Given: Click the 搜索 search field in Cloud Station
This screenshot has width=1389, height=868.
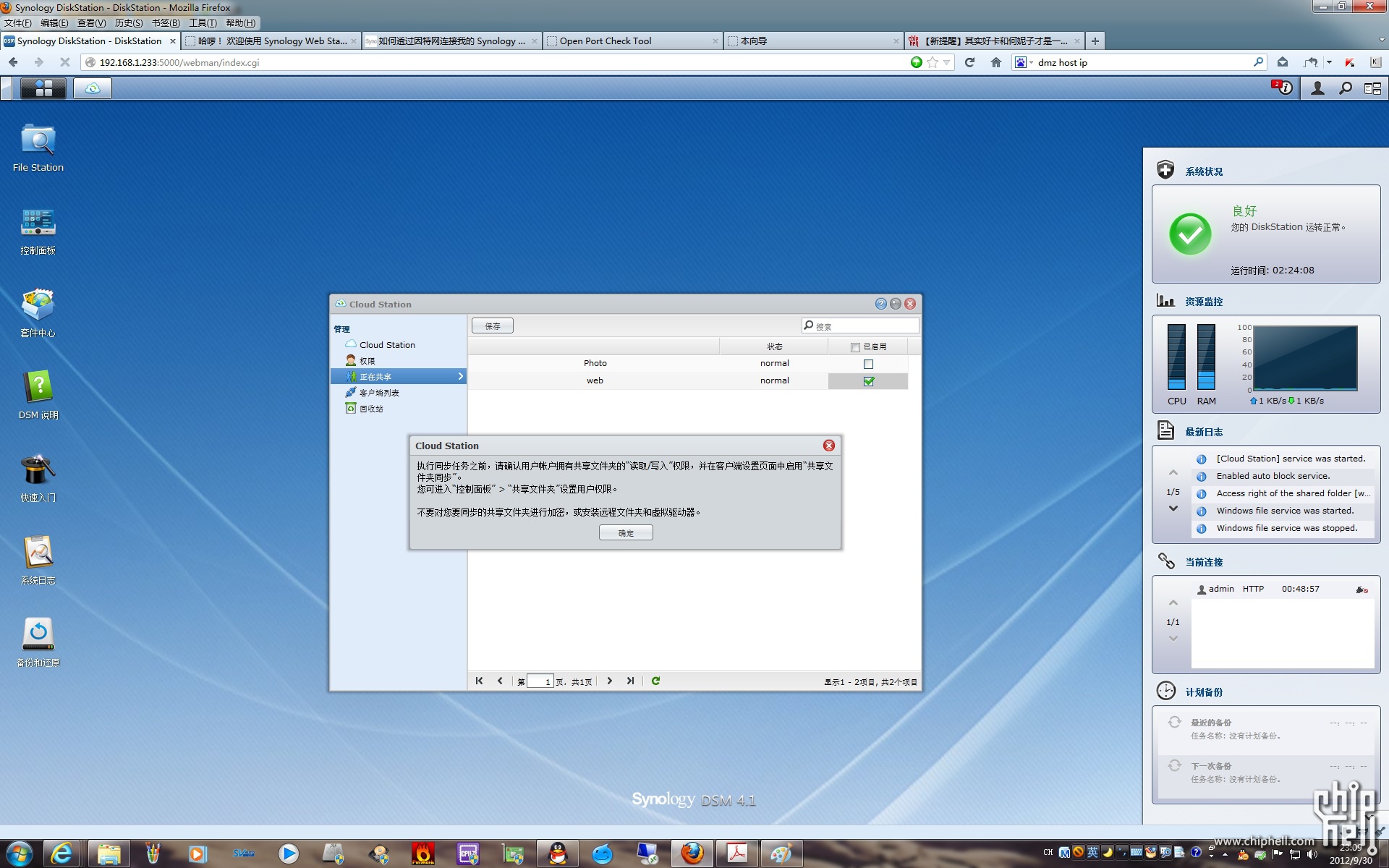Looking at the screenshot, I should 860,326.
